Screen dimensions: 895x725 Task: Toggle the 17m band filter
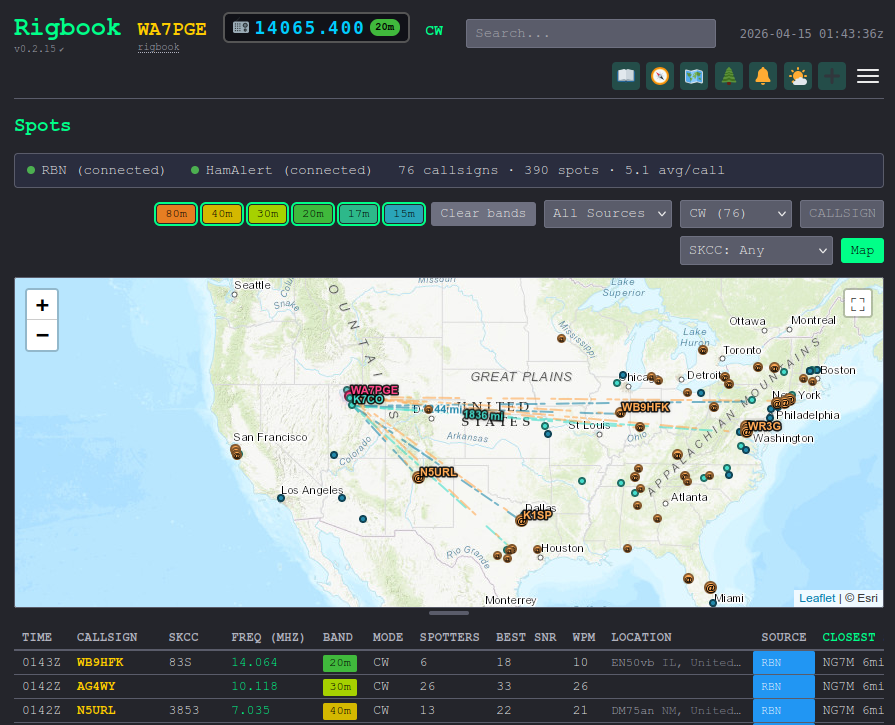click(x=358, y=213)
